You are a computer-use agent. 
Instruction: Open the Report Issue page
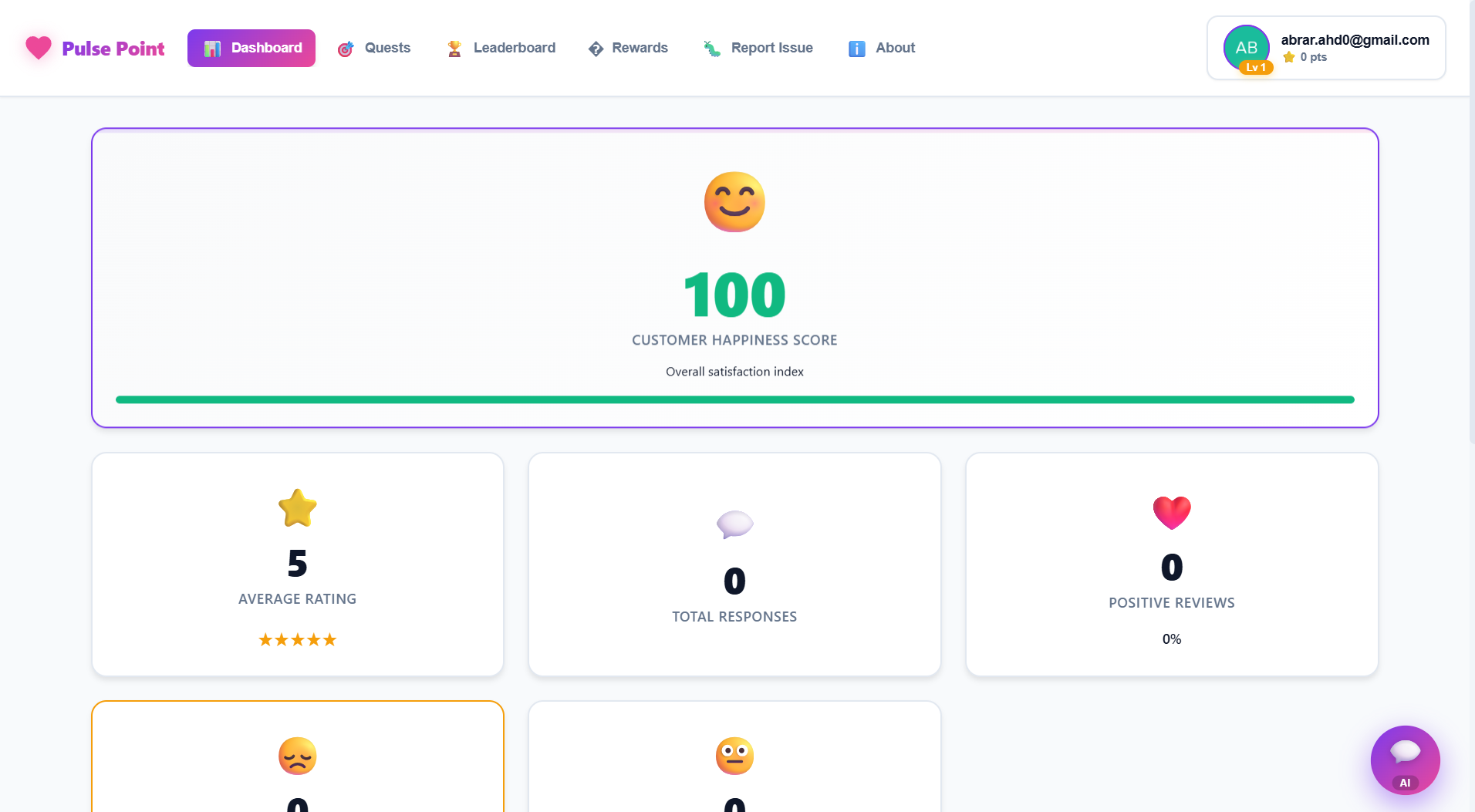click(x=758, y=48)
